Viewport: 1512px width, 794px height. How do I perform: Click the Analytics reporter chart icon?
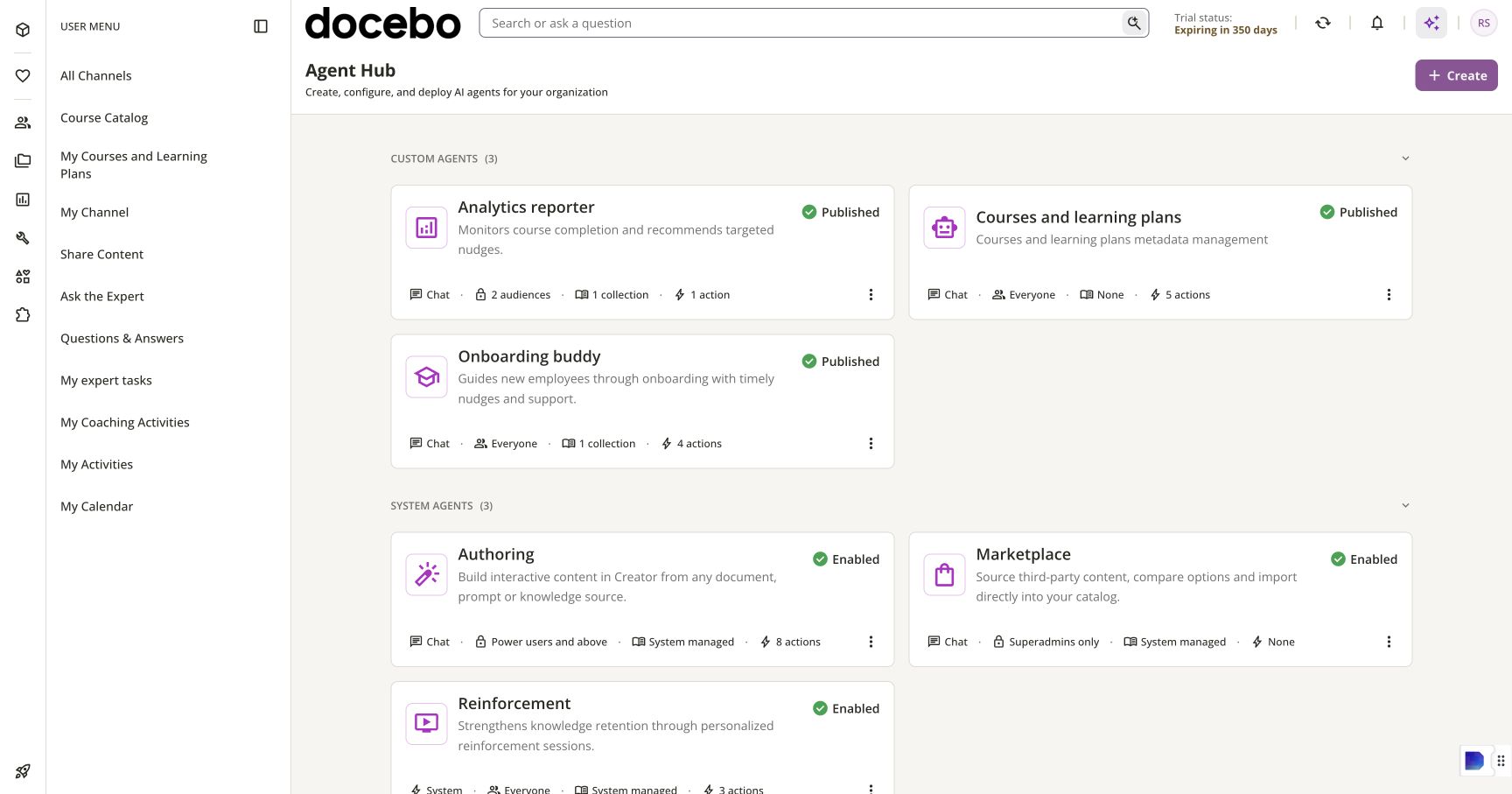pos(427,228)
